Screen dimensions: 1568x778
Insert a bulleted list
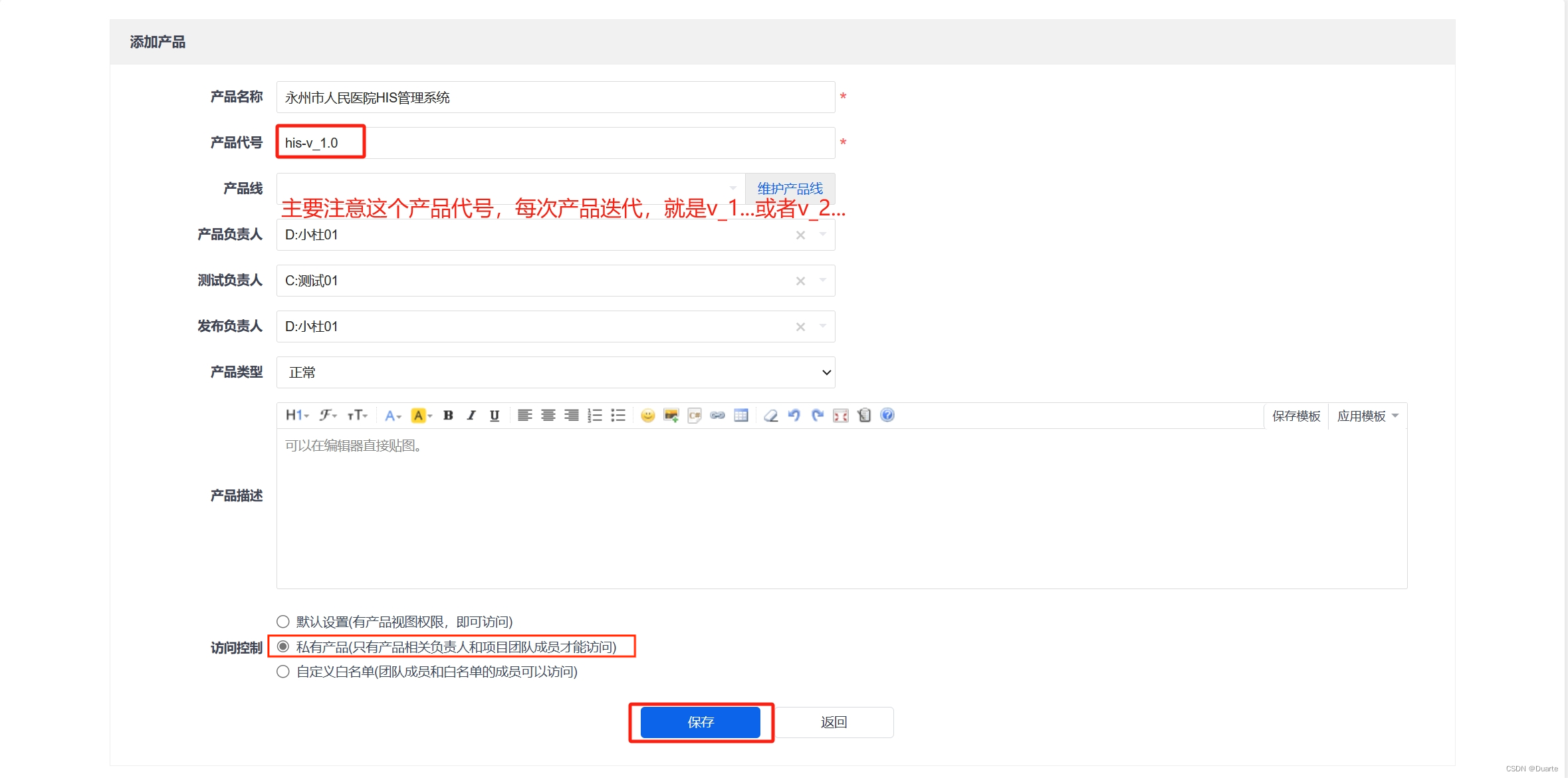[618, 416]
